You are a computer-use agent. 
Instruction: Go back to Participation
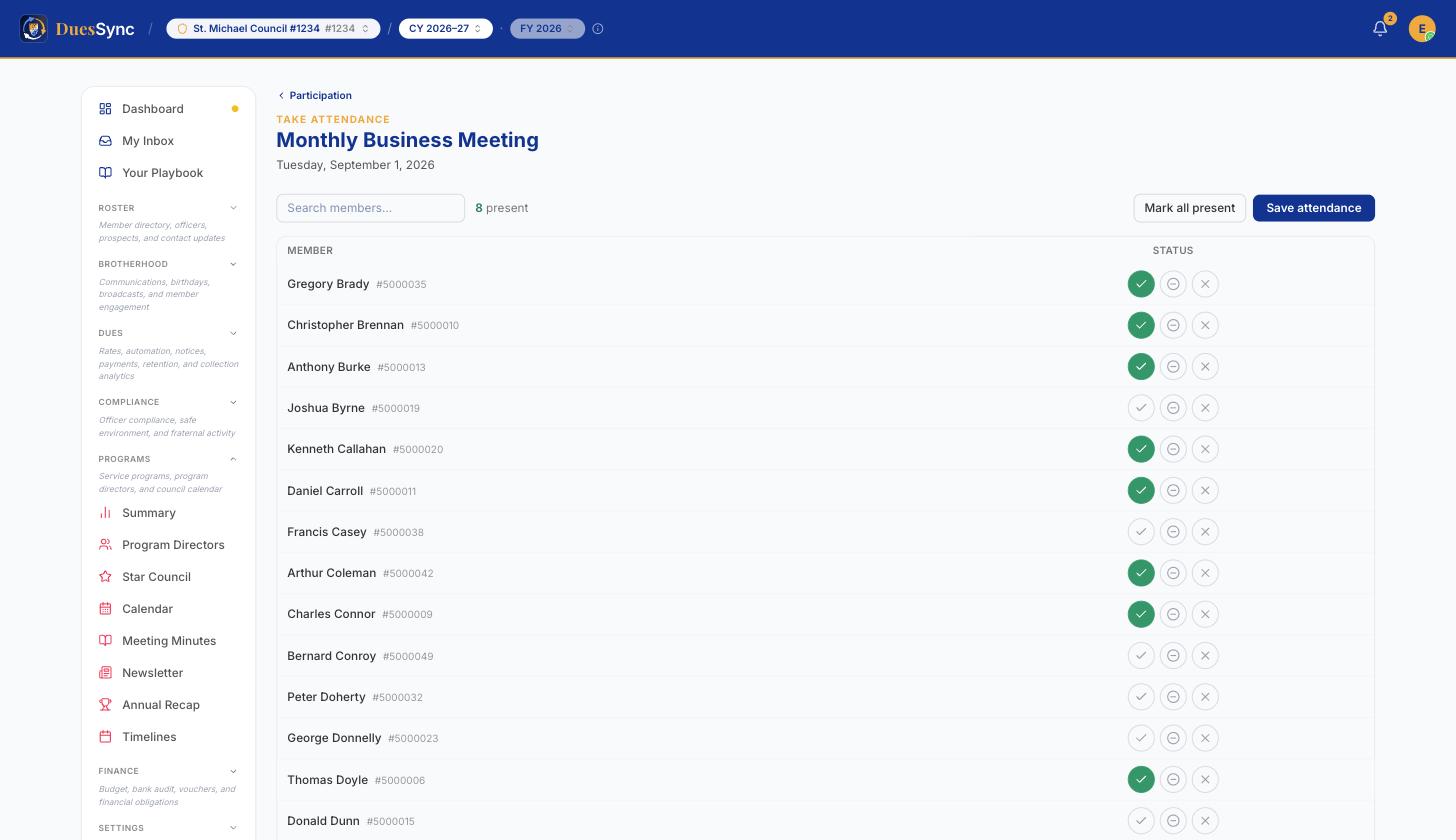[x=315, y=96]
